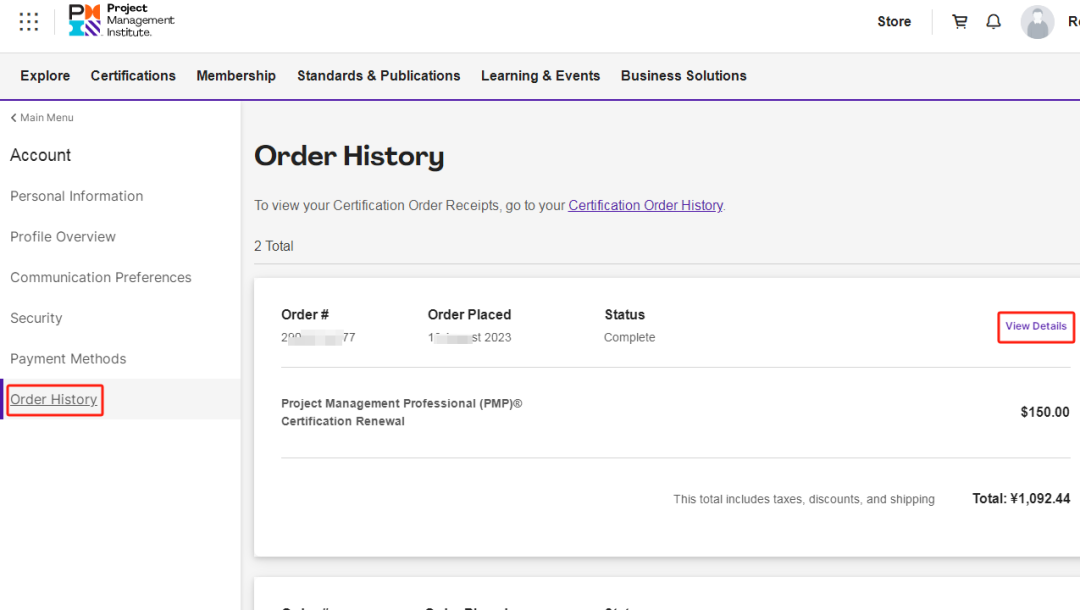Open Standards & Publications menu
Image resolution: width=1080 pixels, height=610 pixels.
click(x=378, y=76)
